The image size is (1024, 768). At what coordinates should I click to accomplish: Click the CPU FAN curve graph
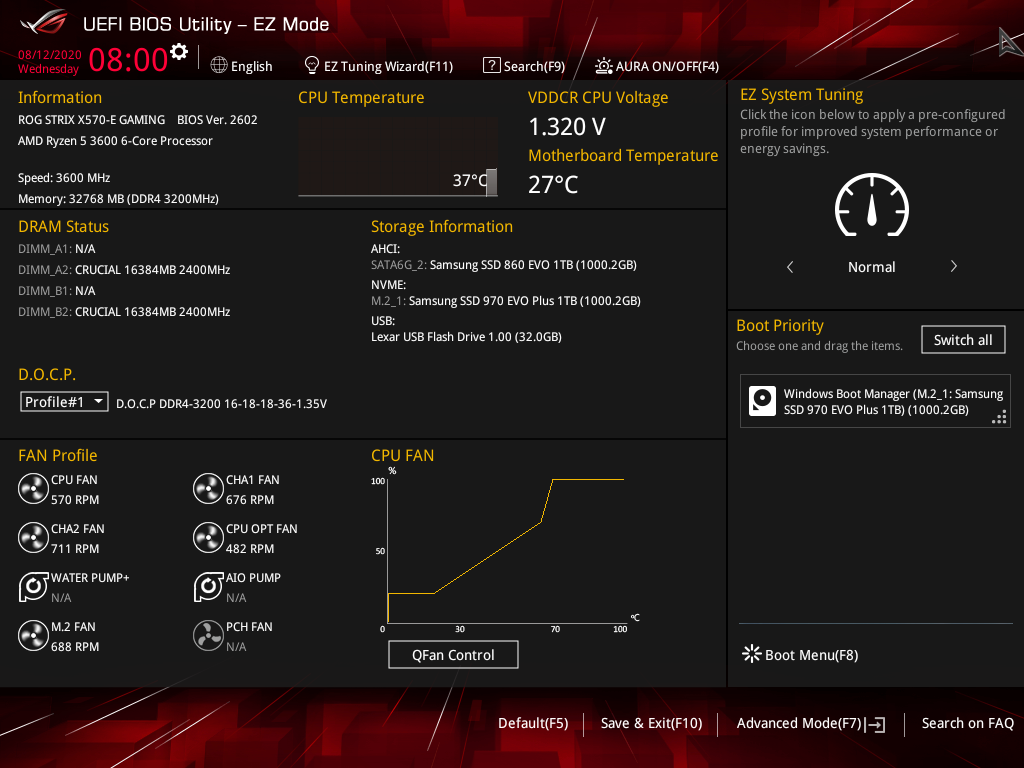506,550
